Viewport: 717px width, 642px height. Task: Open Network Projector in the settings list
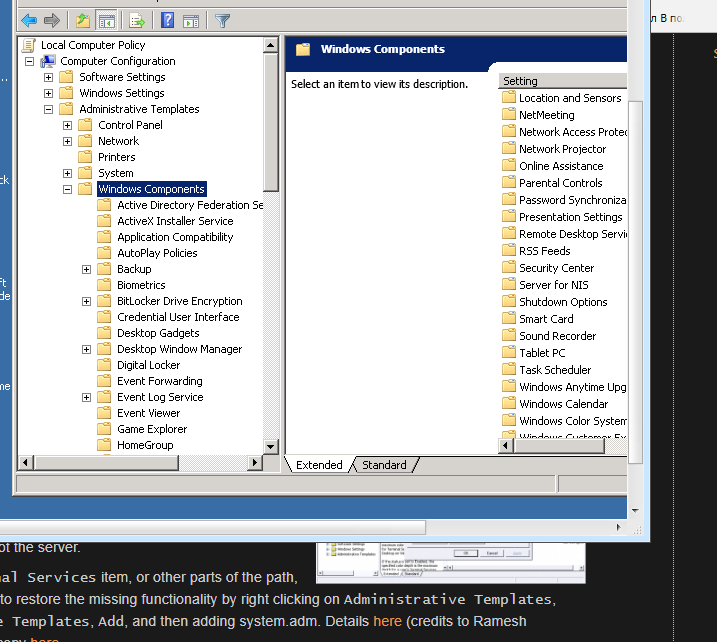[562, 149]
